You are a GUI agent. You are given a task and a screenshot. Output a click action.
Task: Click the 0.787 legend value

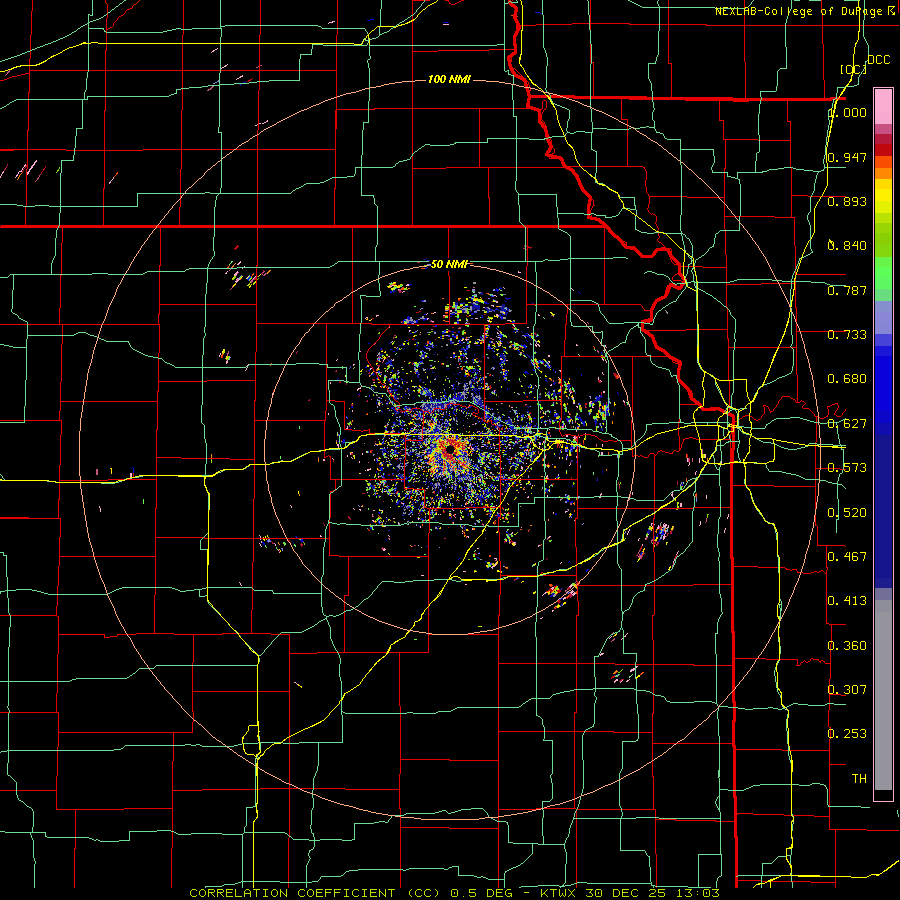click(x=847, y=290)
